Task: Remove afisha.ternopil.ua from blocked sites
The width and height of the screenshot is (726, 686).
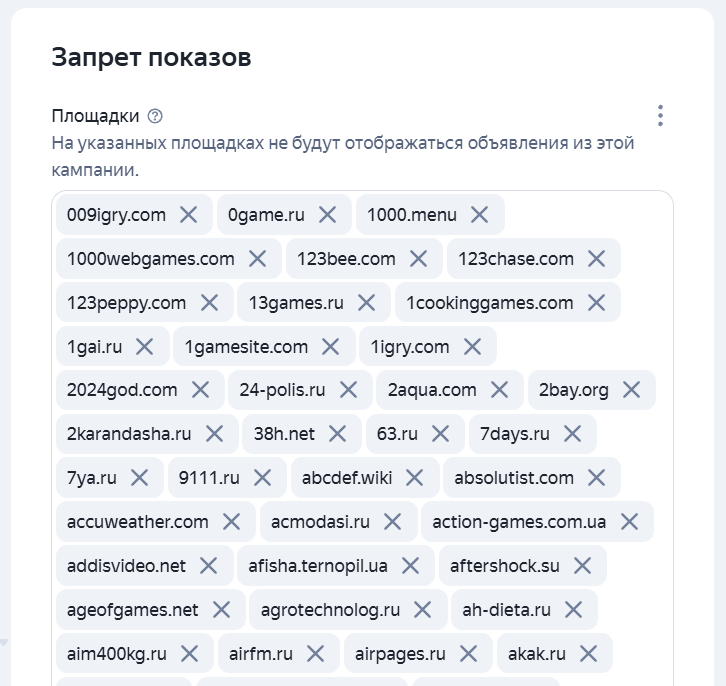Action: tap(410, 566)
